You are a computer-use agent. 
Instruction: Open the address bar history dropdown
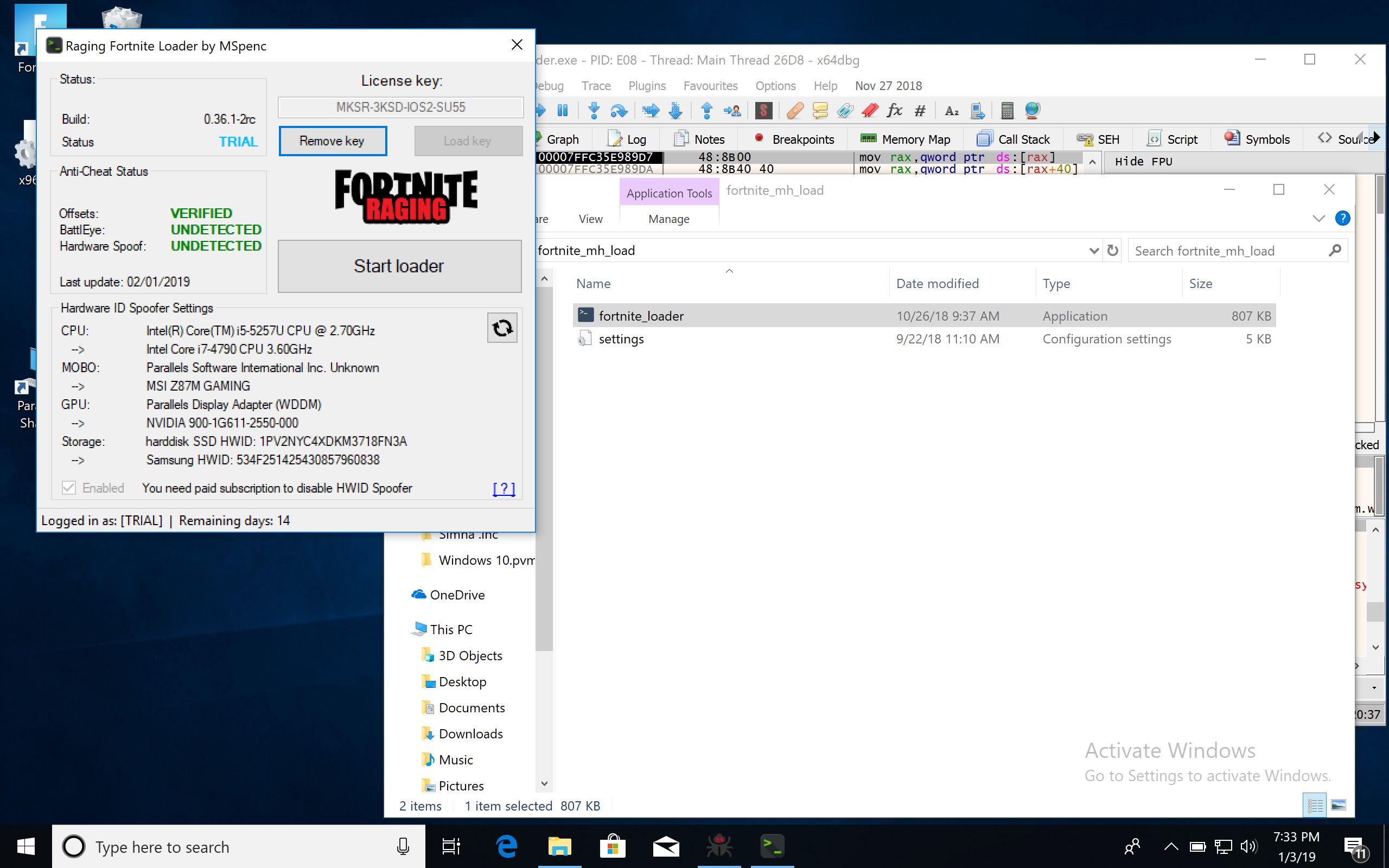[x=1093, y=251]
